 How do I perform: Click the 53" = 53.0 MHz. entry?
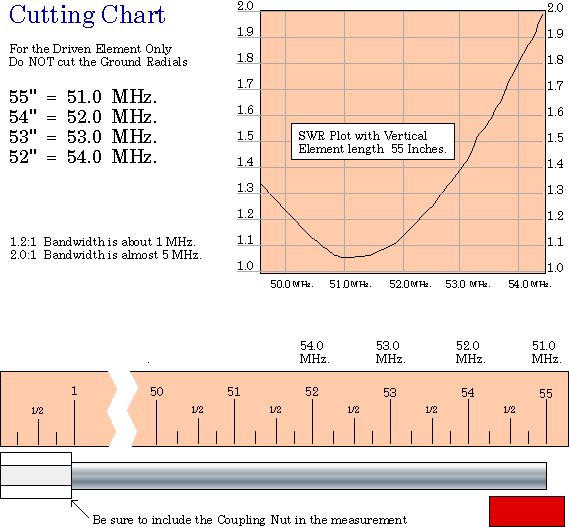[83, 137]
